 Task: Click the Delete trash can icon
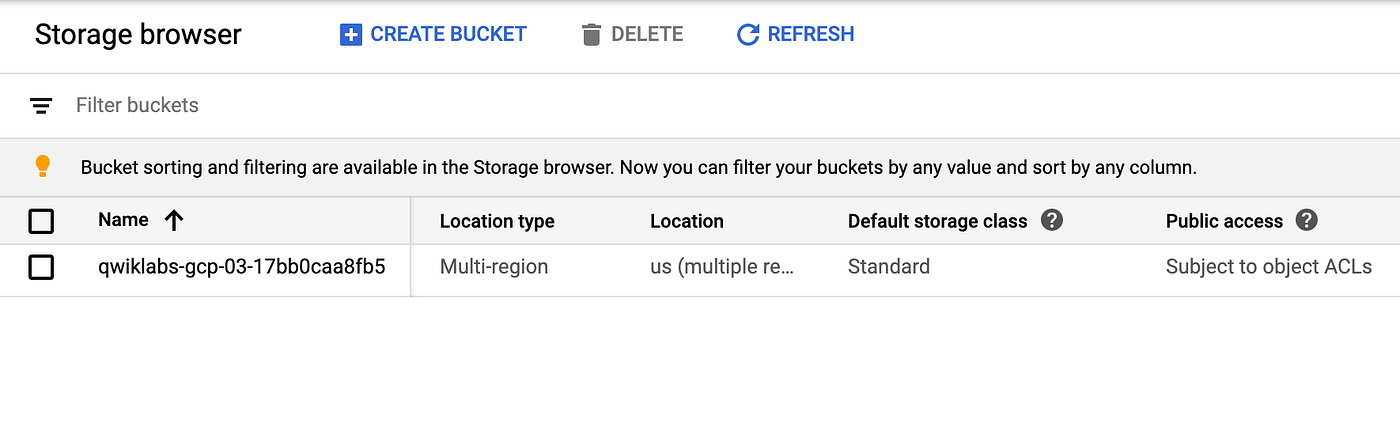click(x=591, y=35)
